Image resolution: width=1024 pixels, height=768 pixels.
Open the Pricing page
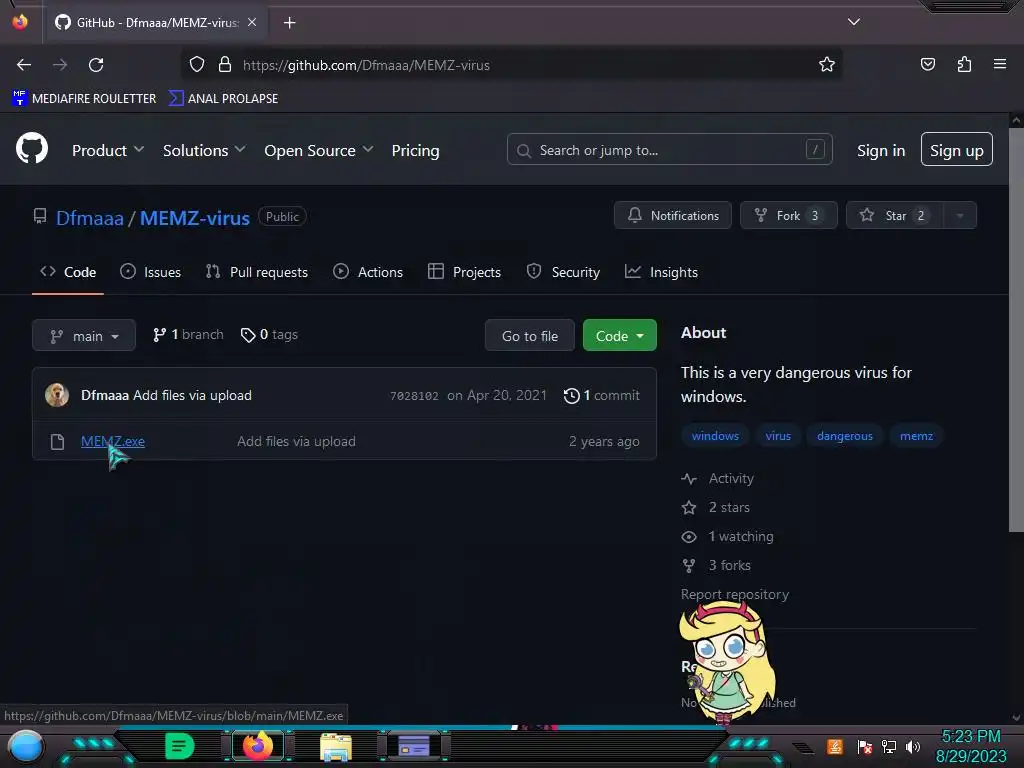click(415, 150)
